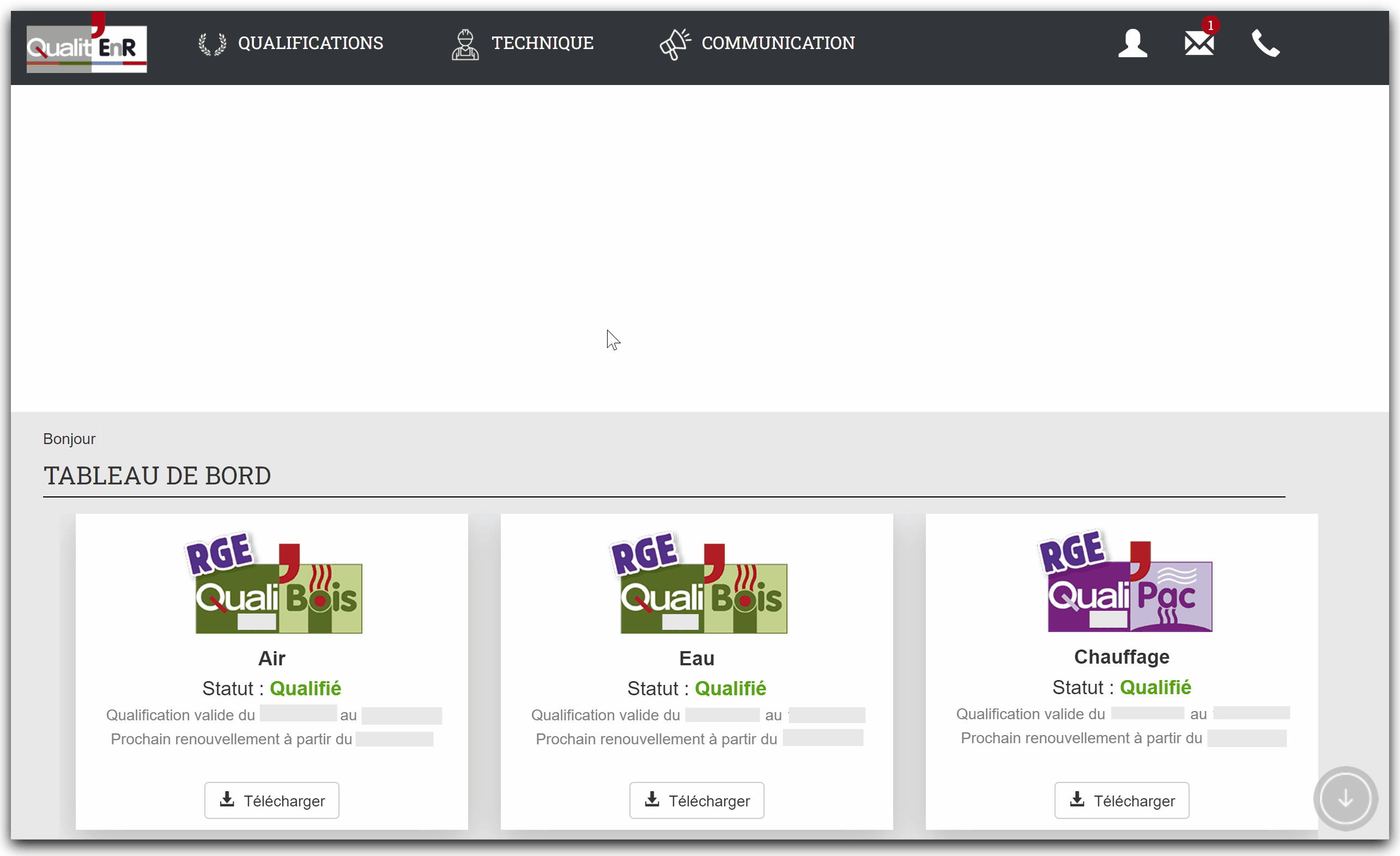Click the Eau card title
This screenshot has height=856, width=1400.
(x=696, y=658)
